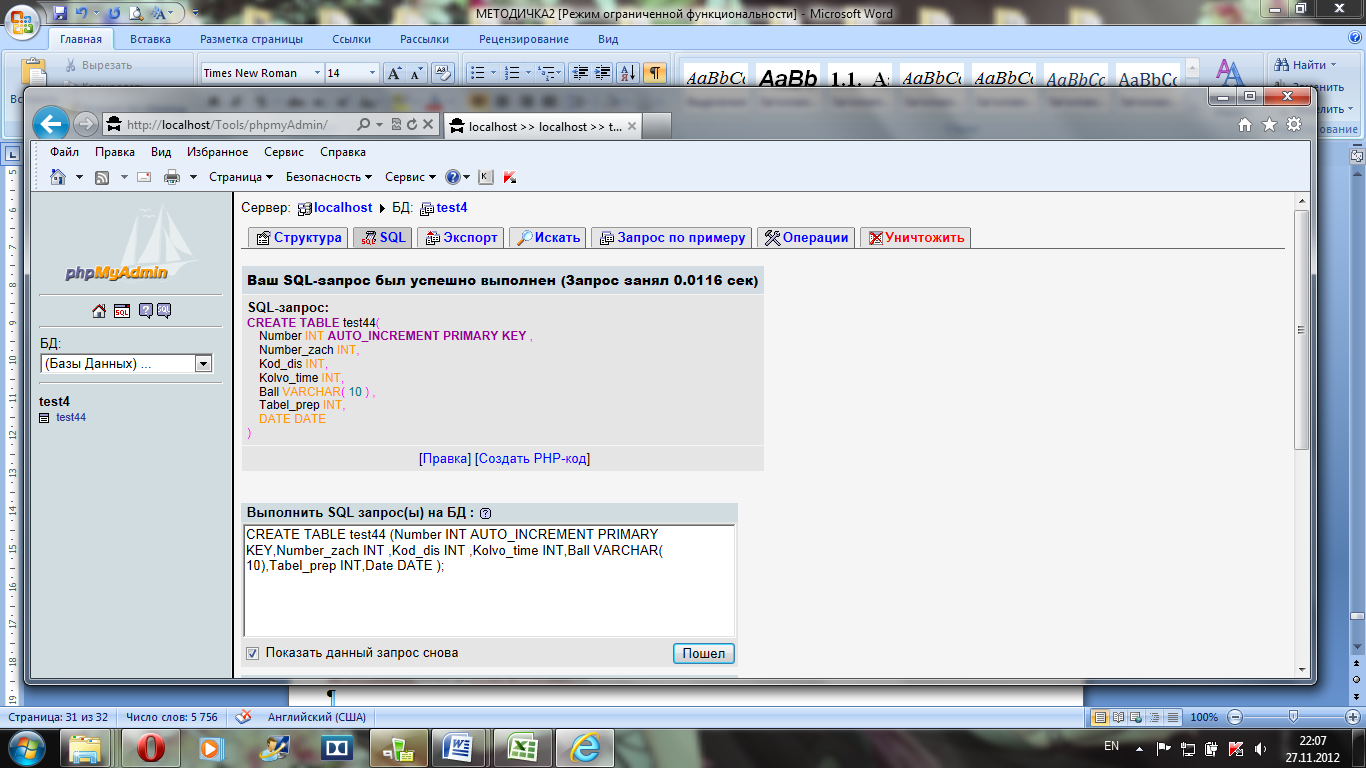Viewport: 1366px width, 768px height.
Task: Open Opera from the Windows taskbar
Action: (x=150, y=747)
